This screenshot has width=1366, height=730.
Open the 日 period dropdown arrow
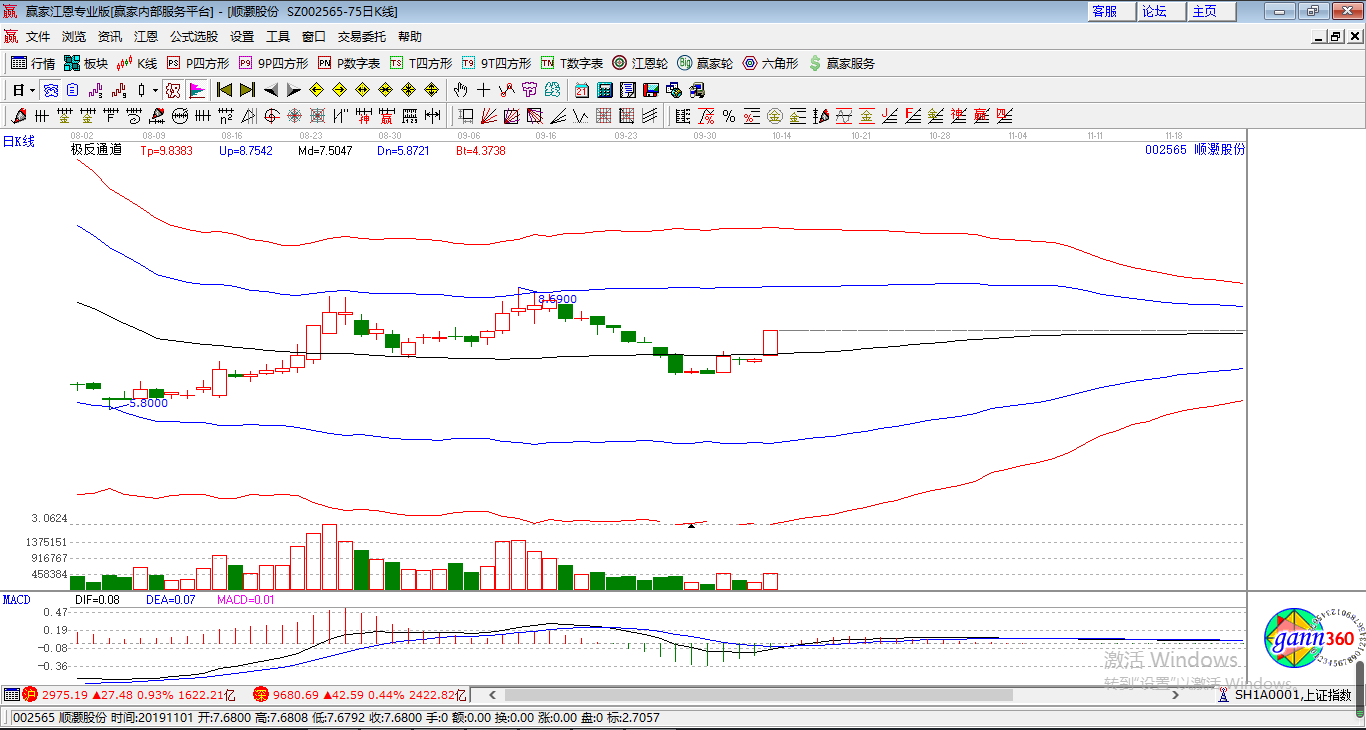[x=33, y=90]
